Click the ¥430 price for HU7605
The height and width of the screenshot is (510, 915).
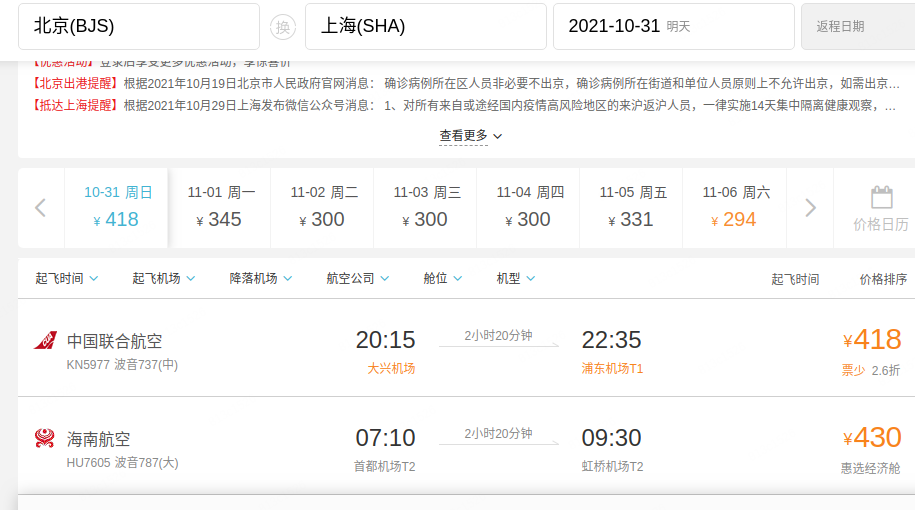[x=872, y=438]
